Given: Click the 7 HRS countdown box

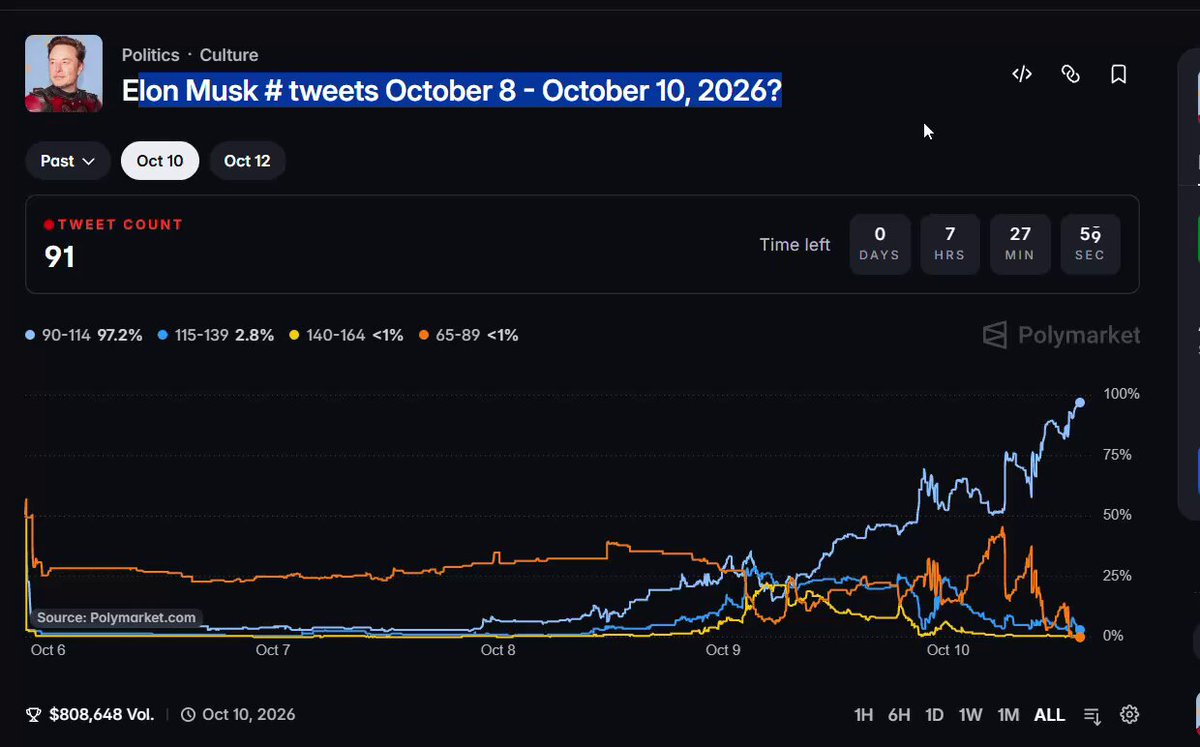Looking at the screenshot, I should (950, 244).
